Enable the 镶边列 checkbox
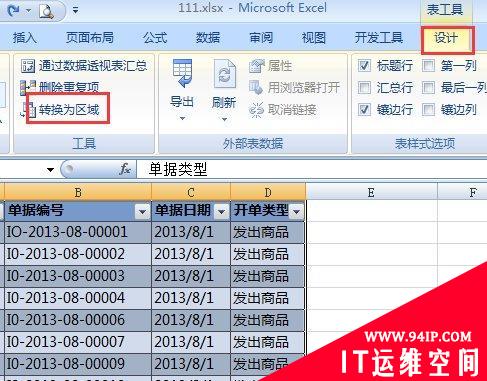The height and width of the screenshot is (381, 487). 428,109
